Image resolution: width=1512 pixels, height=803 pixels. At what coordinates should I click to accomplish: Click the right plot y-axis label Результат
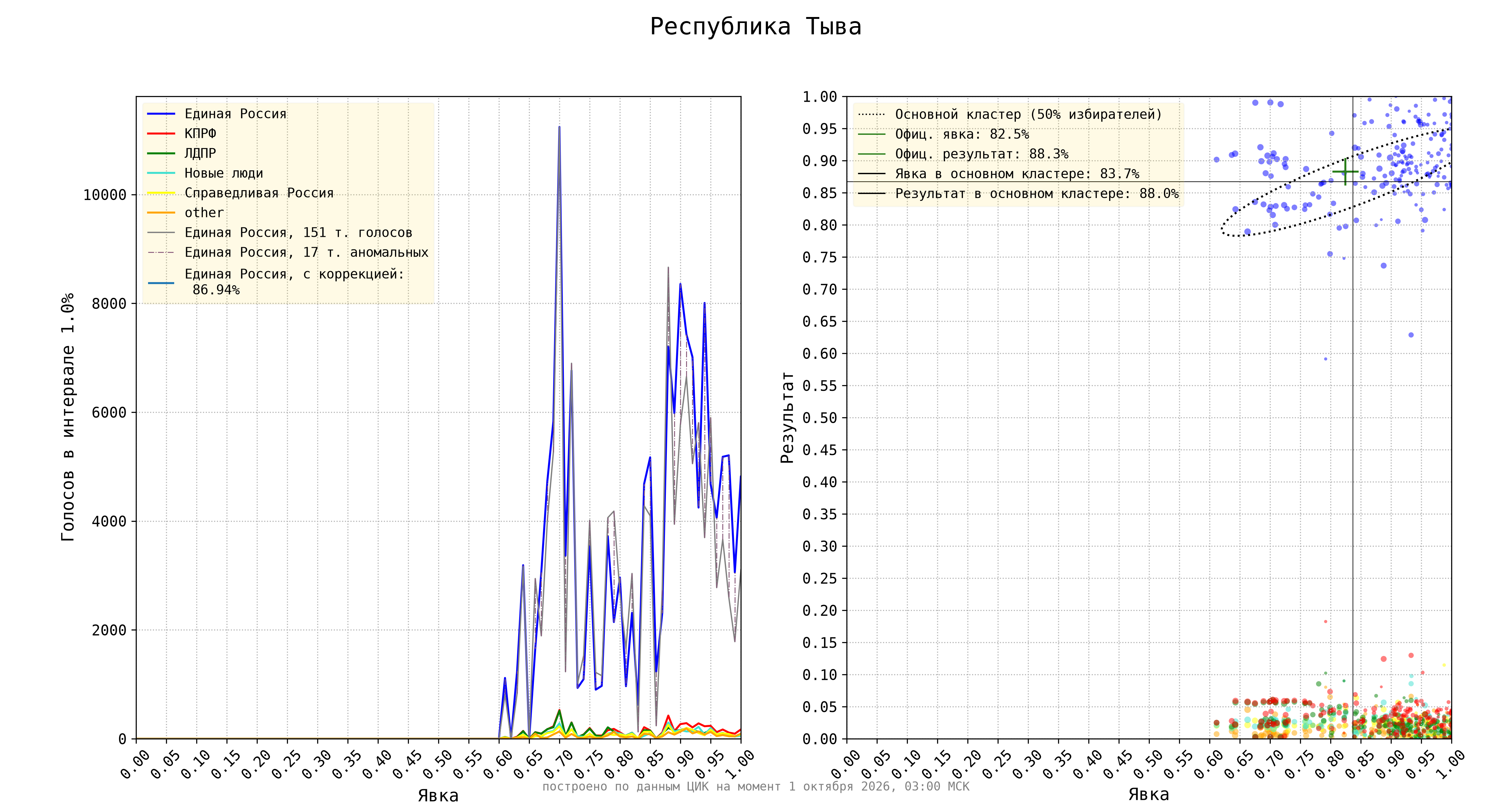[x=787, y=417]
